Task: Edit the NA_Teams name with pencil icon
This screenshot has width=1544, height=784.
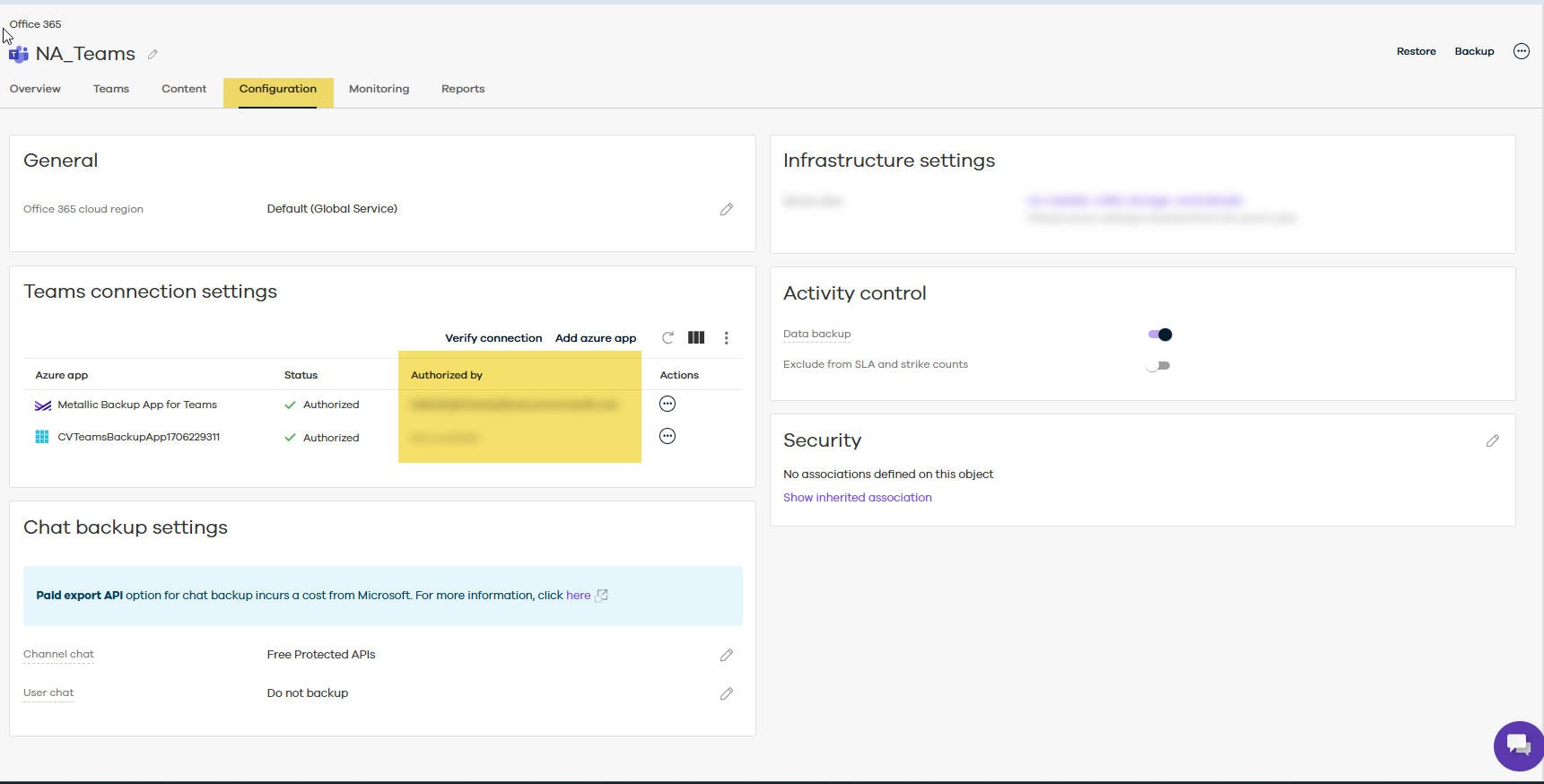Action: point(153,55)
